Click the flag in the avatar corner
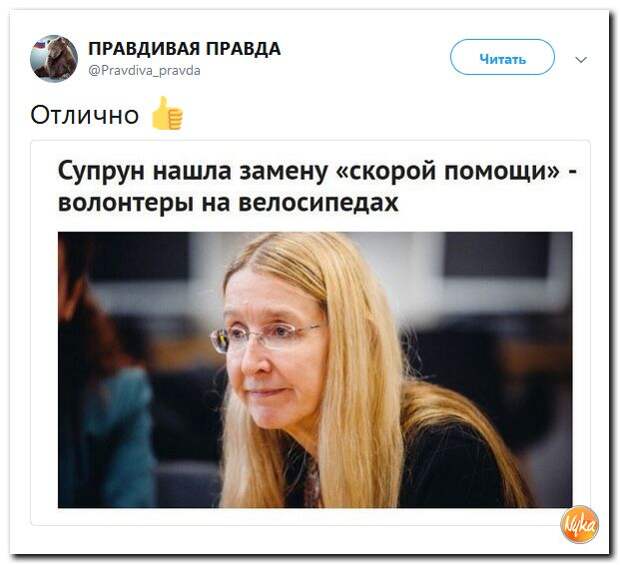 click(x=38, y=47)
